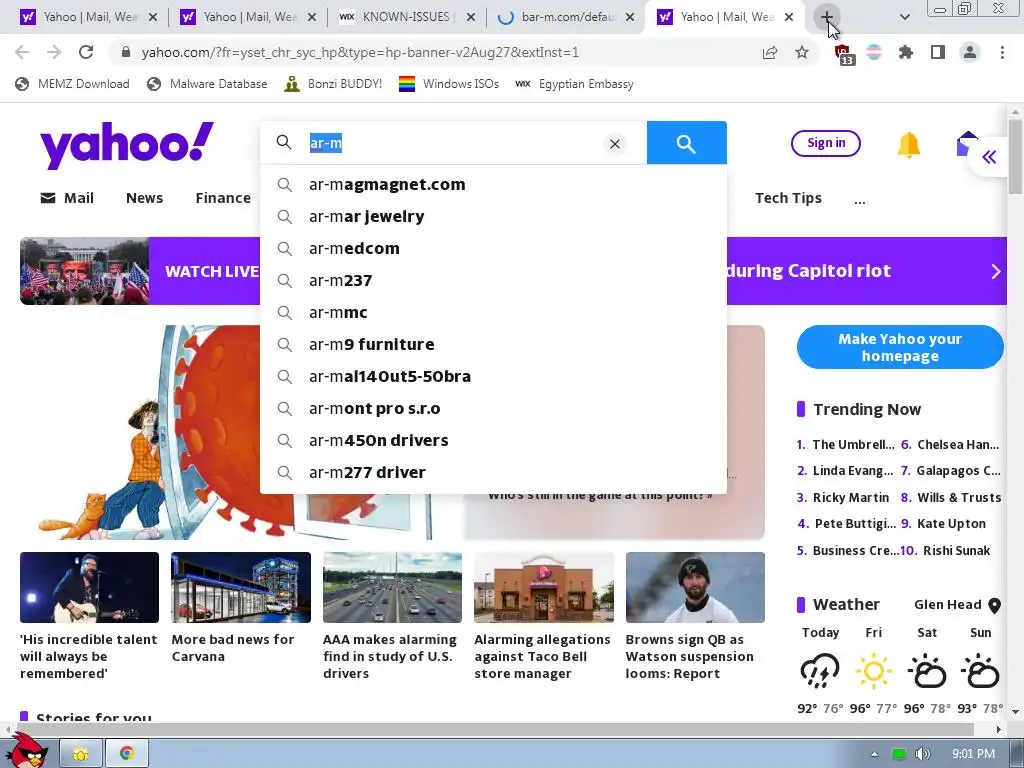Click the pink-blue striped extension icon
1024x768 pixels.
click(x=874, y=52)
